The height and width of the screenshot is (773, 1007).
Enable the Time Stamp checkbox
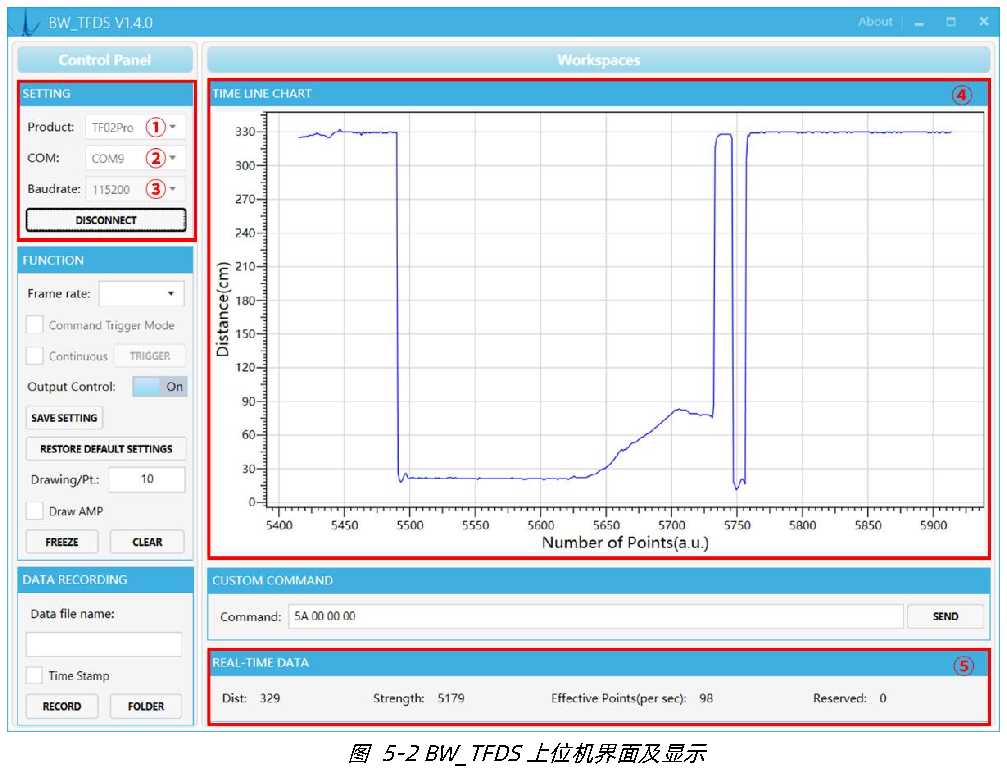click(x=35, y=675)
